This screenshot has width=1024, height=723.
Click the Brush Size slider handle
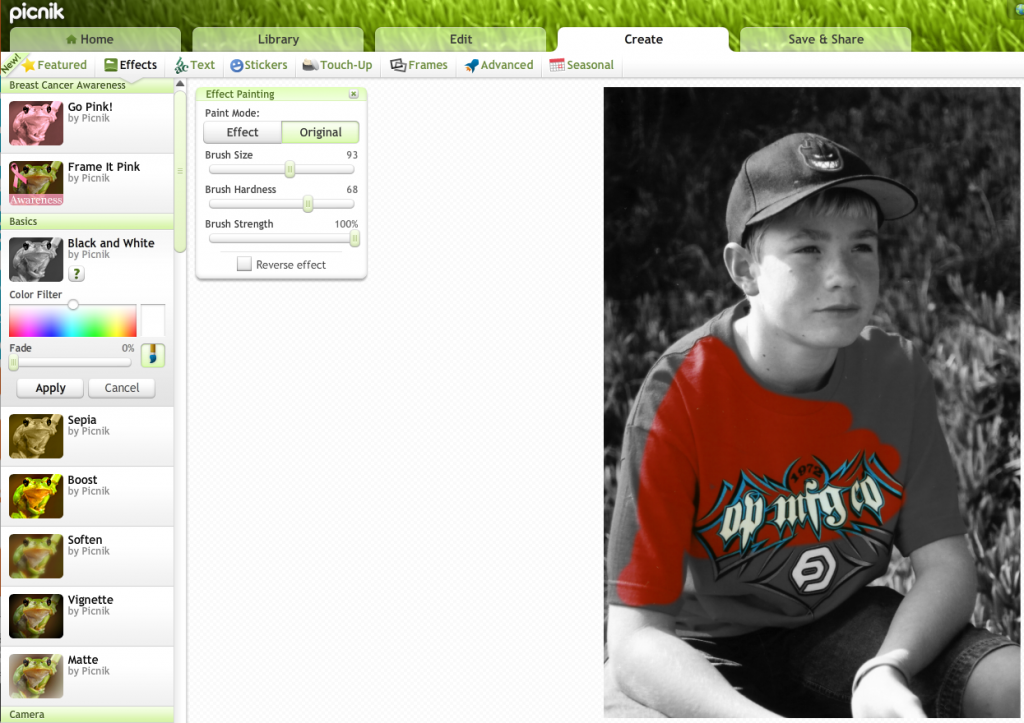click(290, 170)
